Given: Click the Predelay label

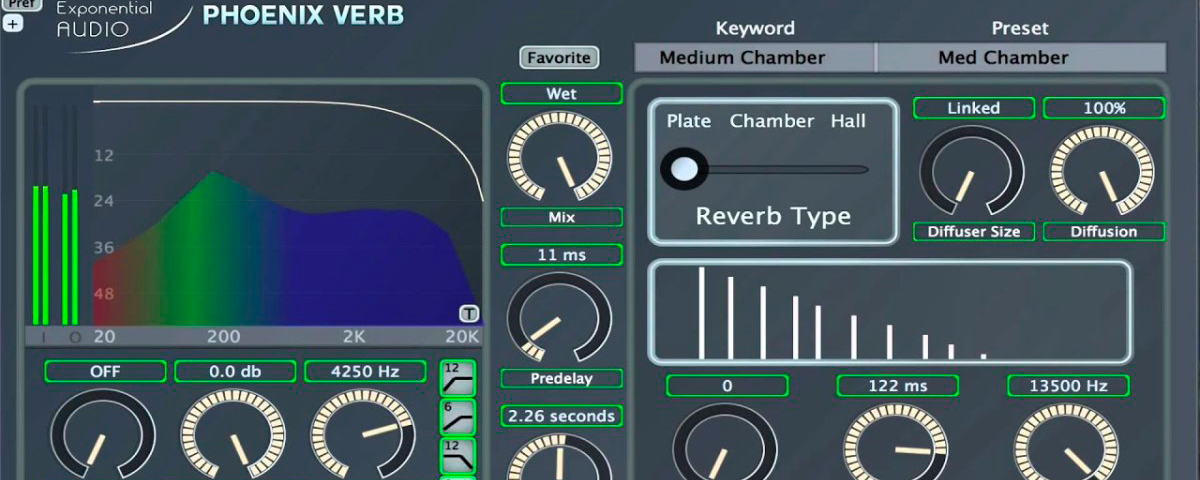Looking at the screenshot, I should point(561,378).
